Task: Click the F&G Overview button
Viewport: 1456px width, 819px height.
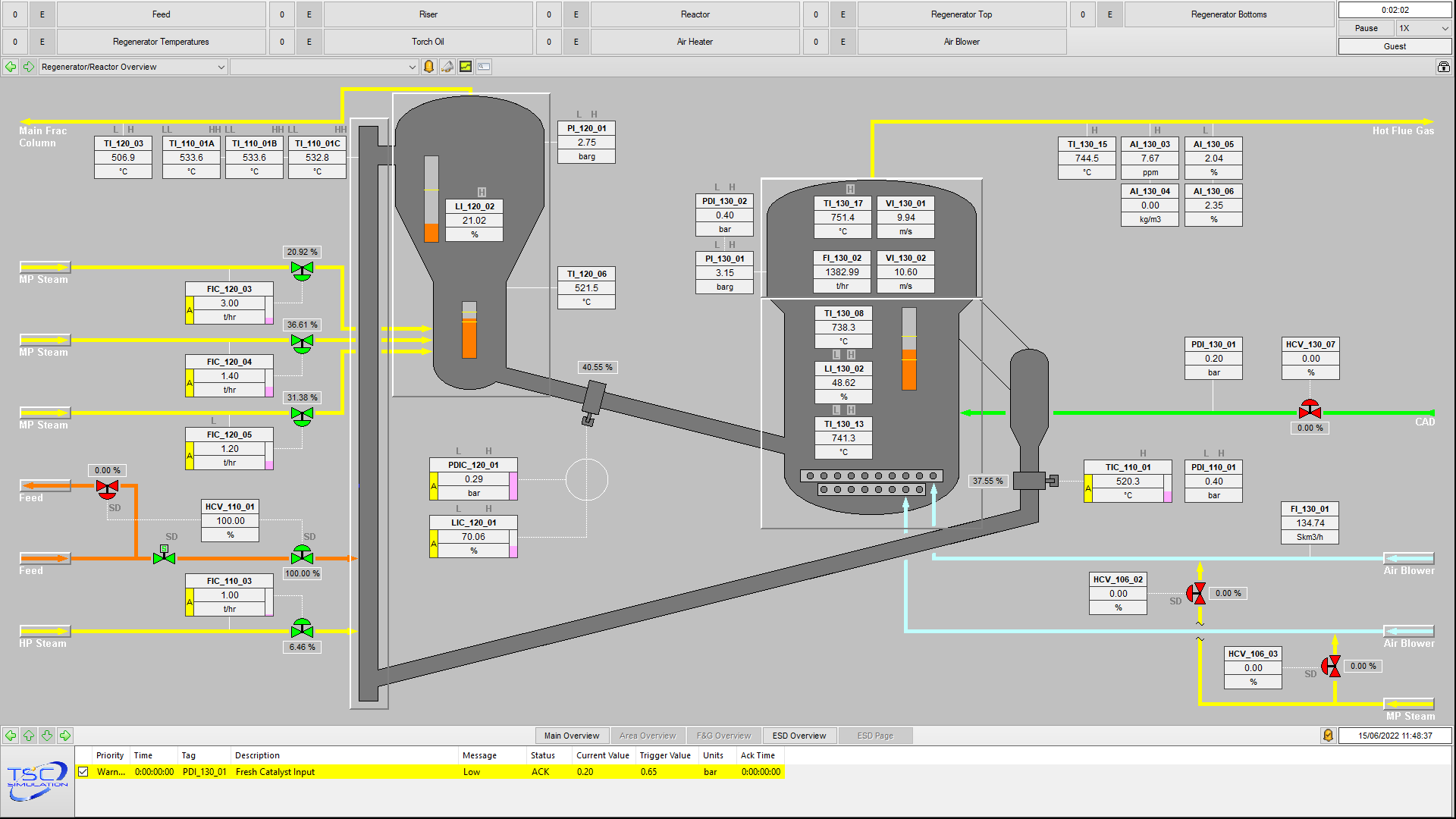Action: pyautogui.click(x=723, y=736)
